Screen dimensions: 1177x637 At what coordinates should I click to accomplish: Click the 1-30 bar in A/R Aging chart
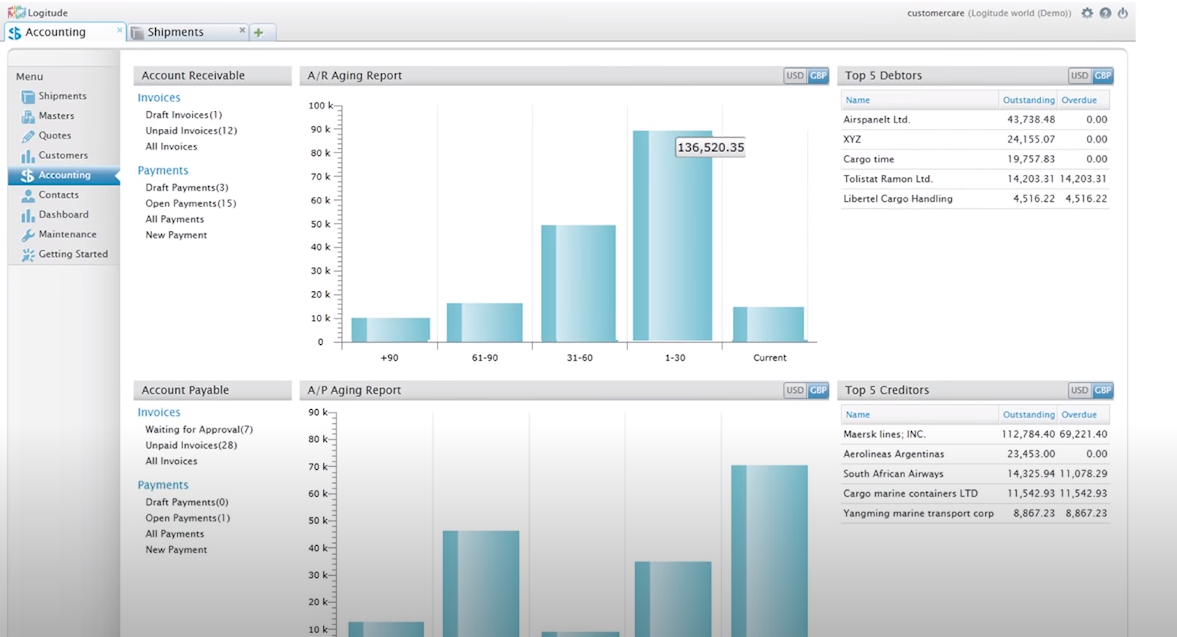pos(673,236)
